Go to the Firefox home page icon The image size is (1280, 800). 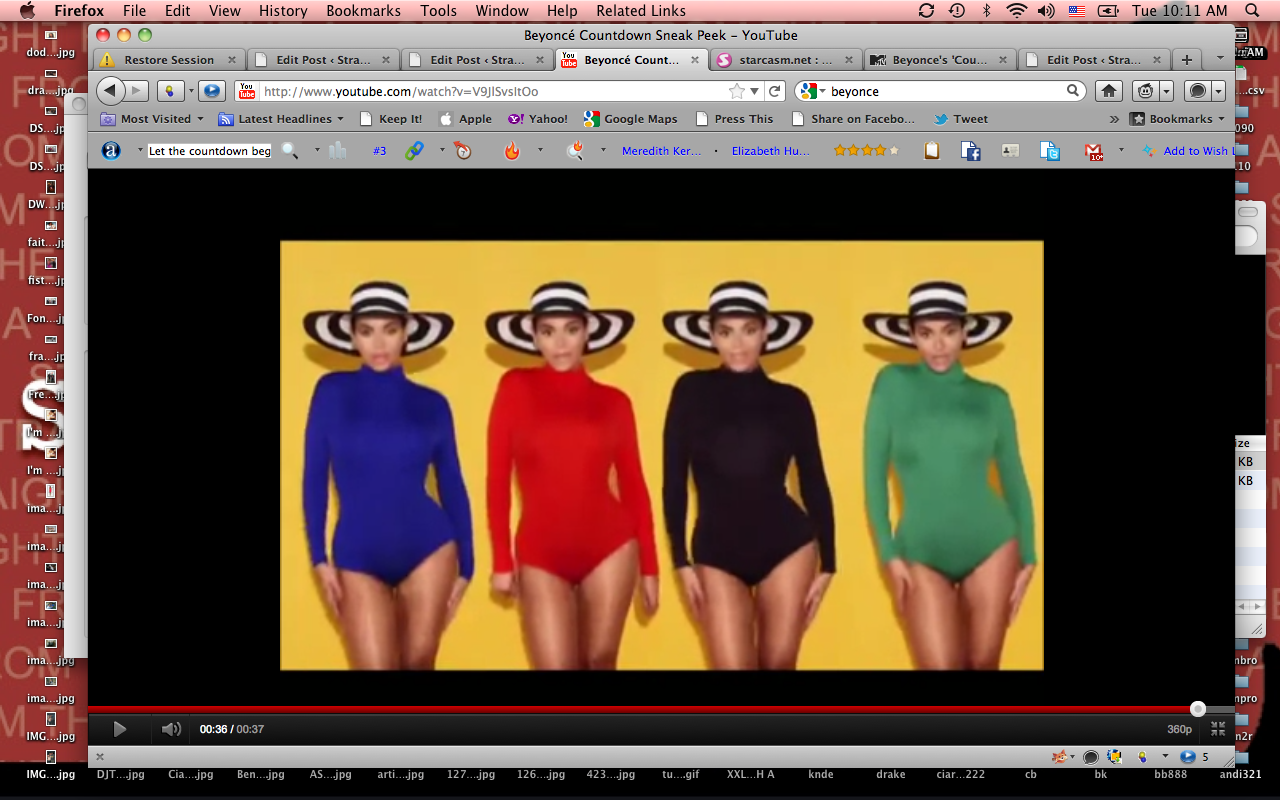(x=1108, y=91)
